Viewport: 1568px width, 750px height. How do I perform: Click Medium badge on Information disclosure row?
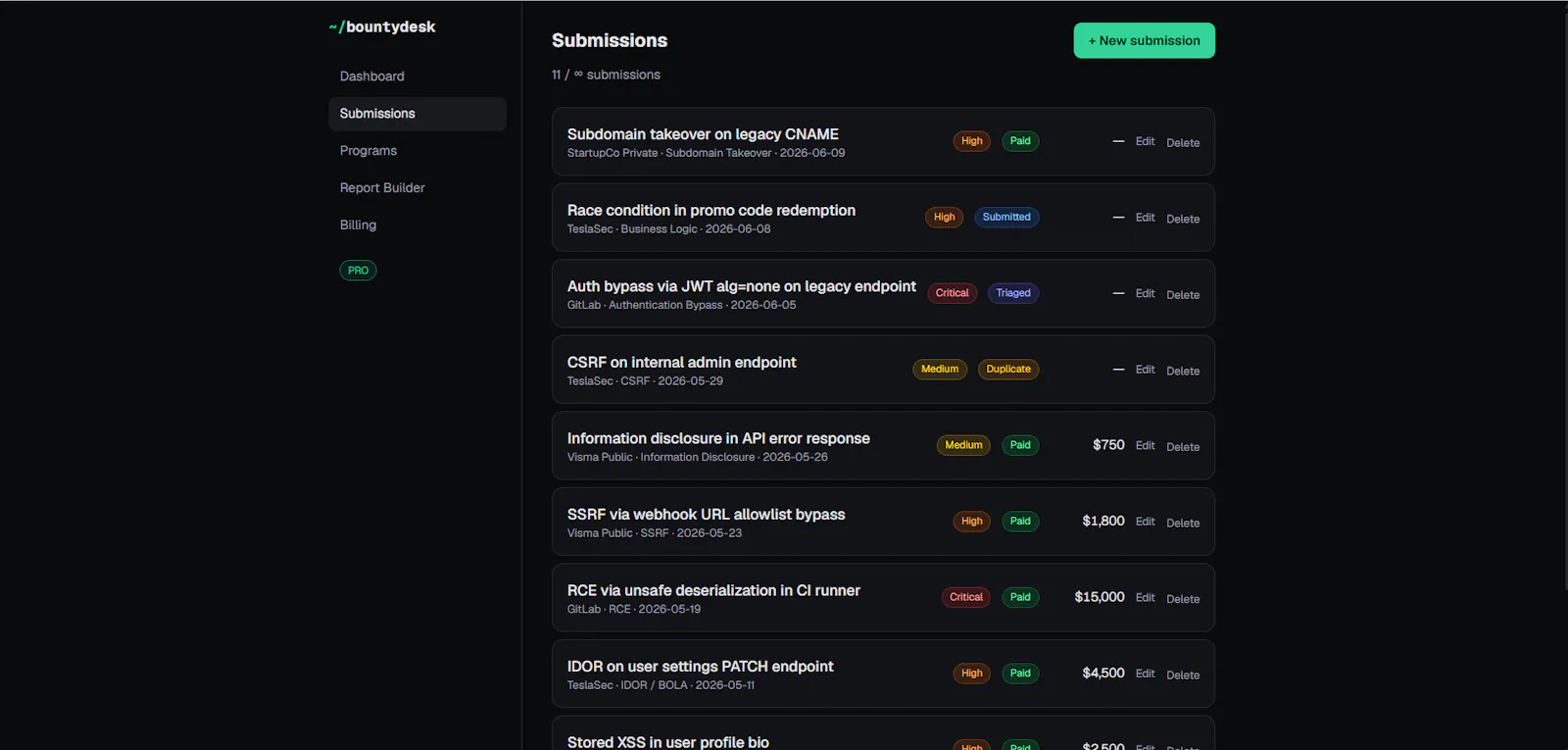963,445
